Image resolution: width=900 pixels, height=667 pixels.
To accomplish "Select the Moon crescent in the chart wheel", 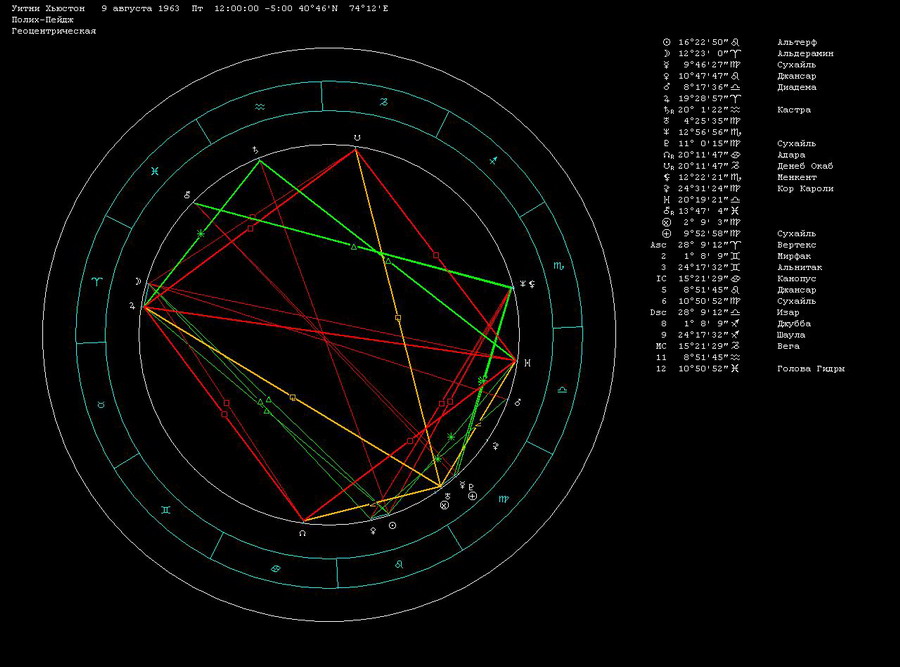I will pyautogui.click(x=138, y=281).
